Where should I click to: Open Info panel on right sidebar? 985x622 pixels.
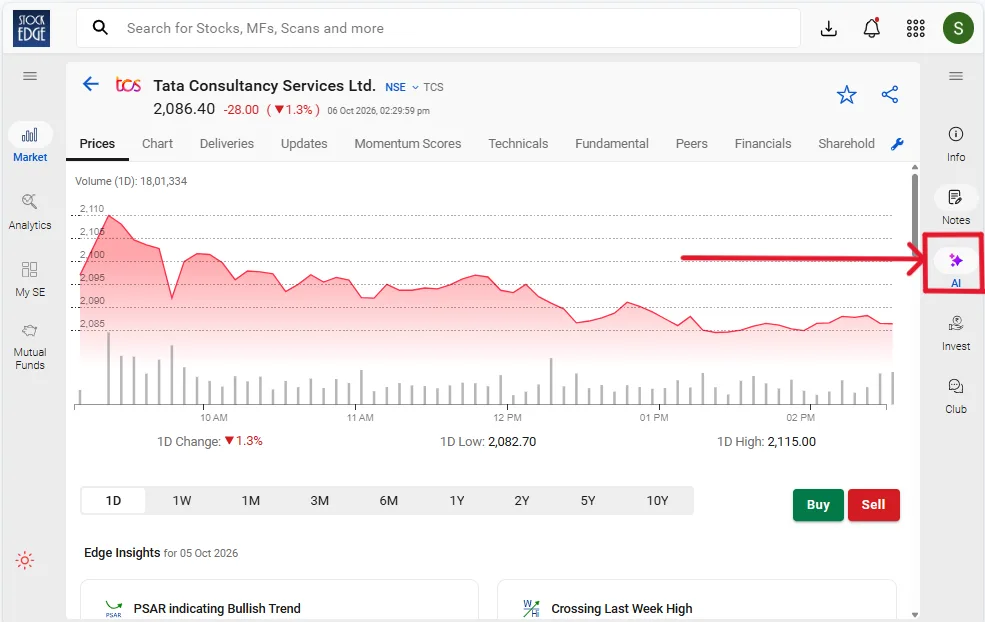(955, 144)
